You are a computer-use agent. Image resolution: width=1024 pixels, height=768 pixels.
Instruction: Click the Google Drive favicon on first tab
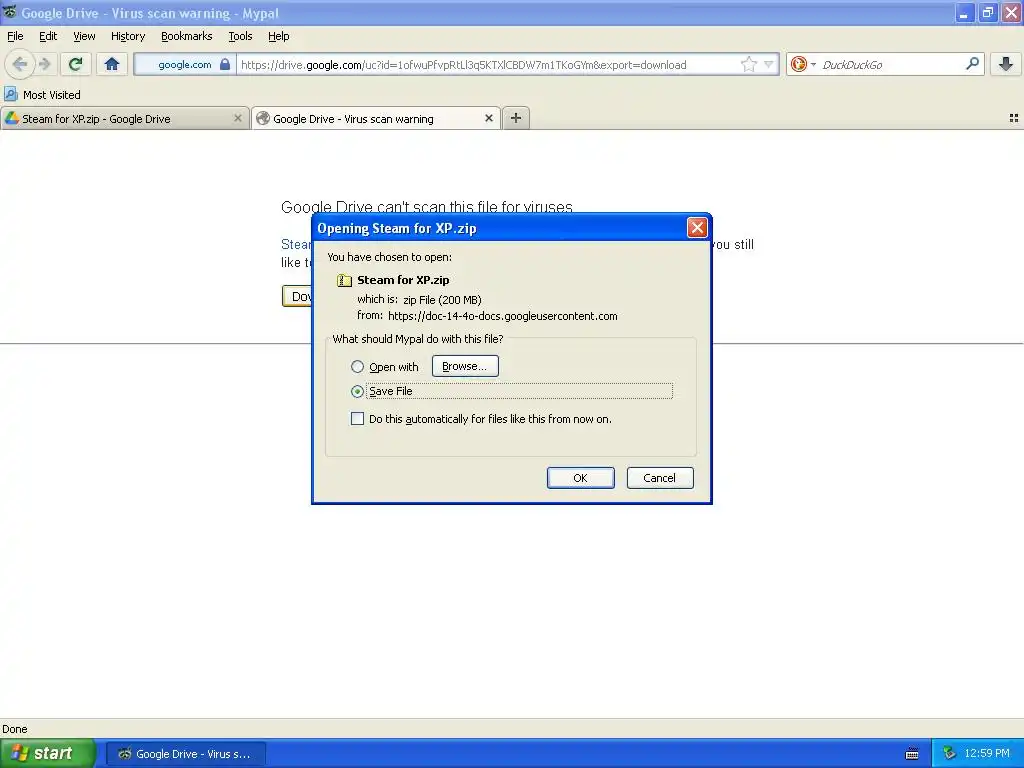click(x=12, y=118)
